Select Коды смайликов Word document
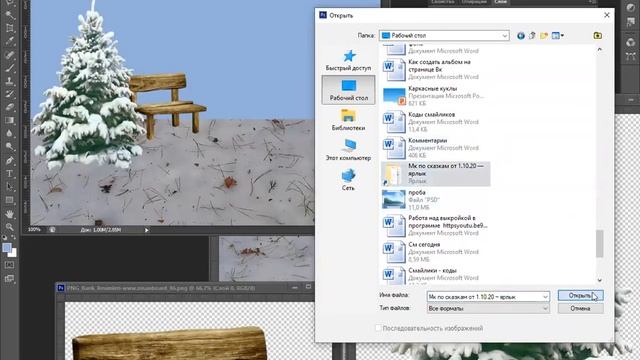The width and height of the screenshot is (640, 360). point(436,122)
